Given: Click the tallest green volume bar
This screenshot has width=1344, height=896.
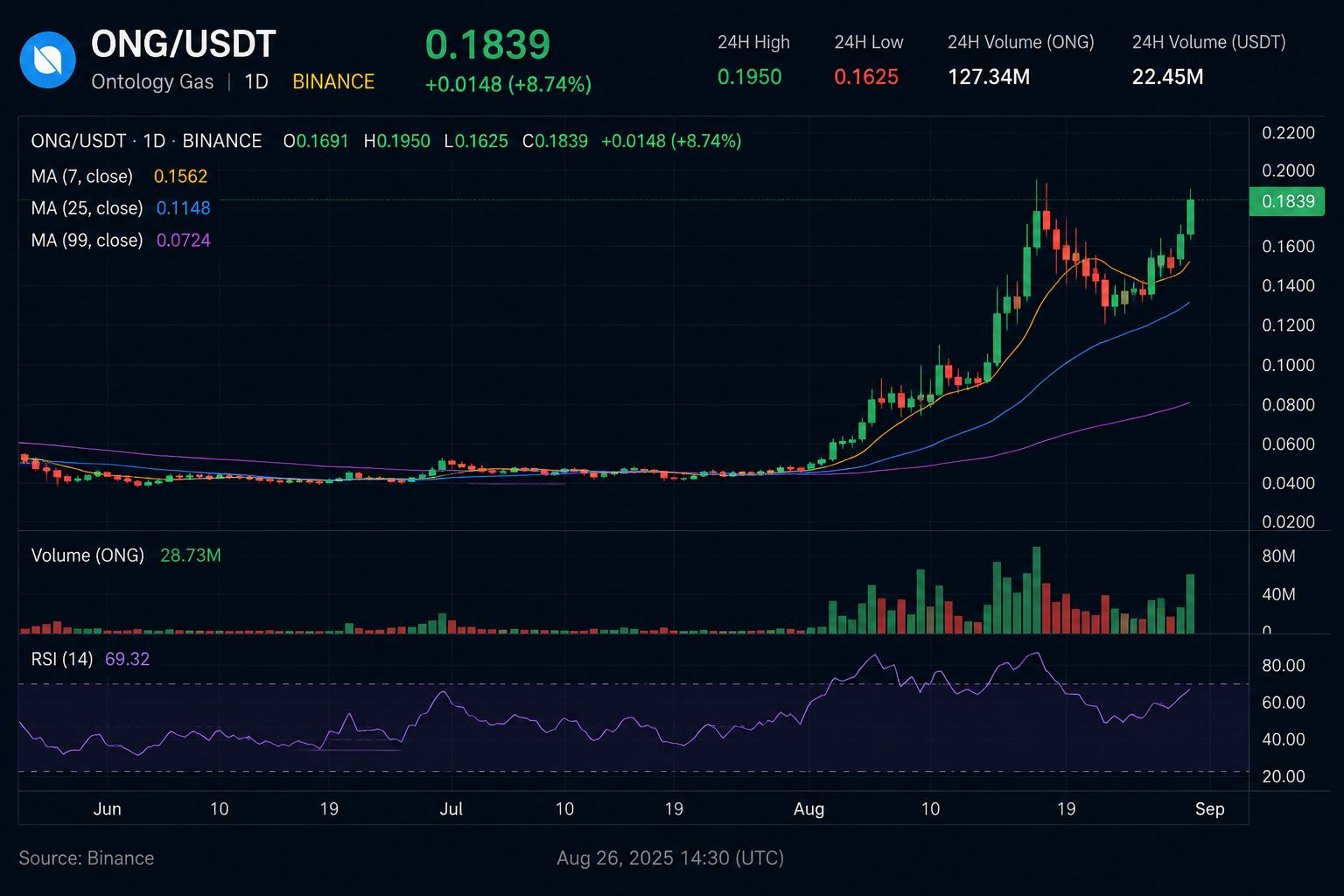Looking at the screenshot, I should (x=1036, y=590).
